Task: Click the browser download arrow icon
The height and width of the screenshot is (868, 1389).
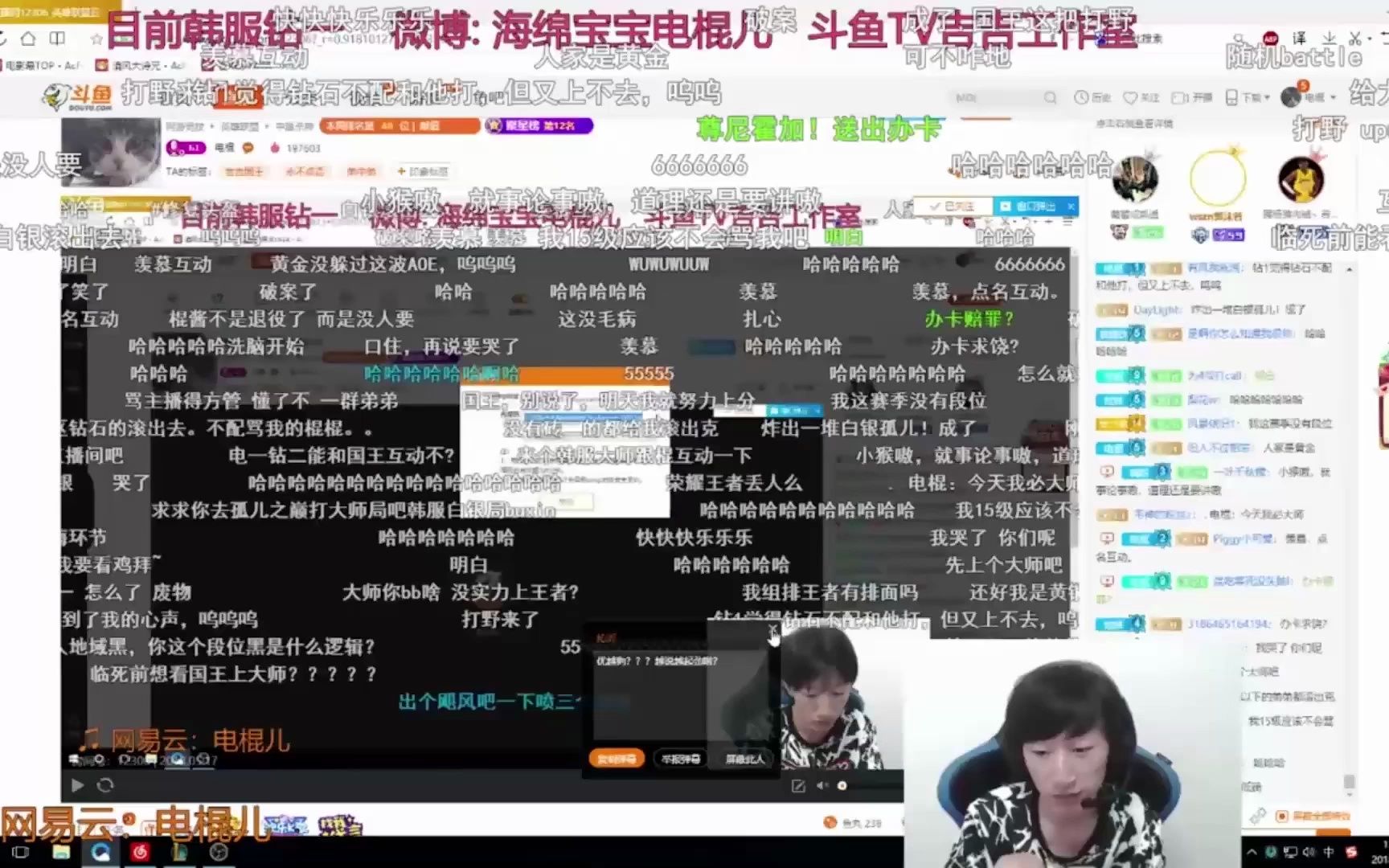Action: [x=1329, y=38]
